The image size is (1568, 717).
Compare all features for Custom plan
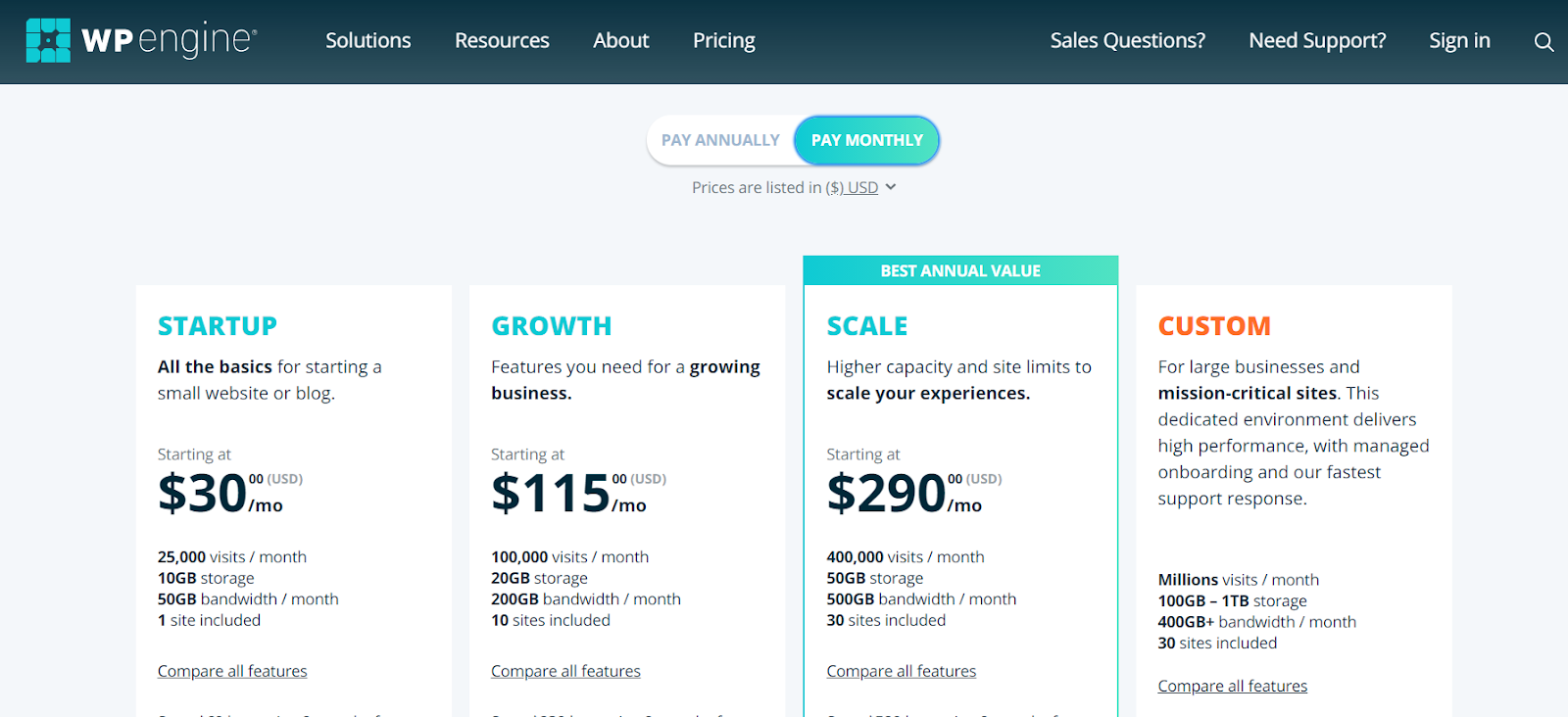tap(1232, 686)
